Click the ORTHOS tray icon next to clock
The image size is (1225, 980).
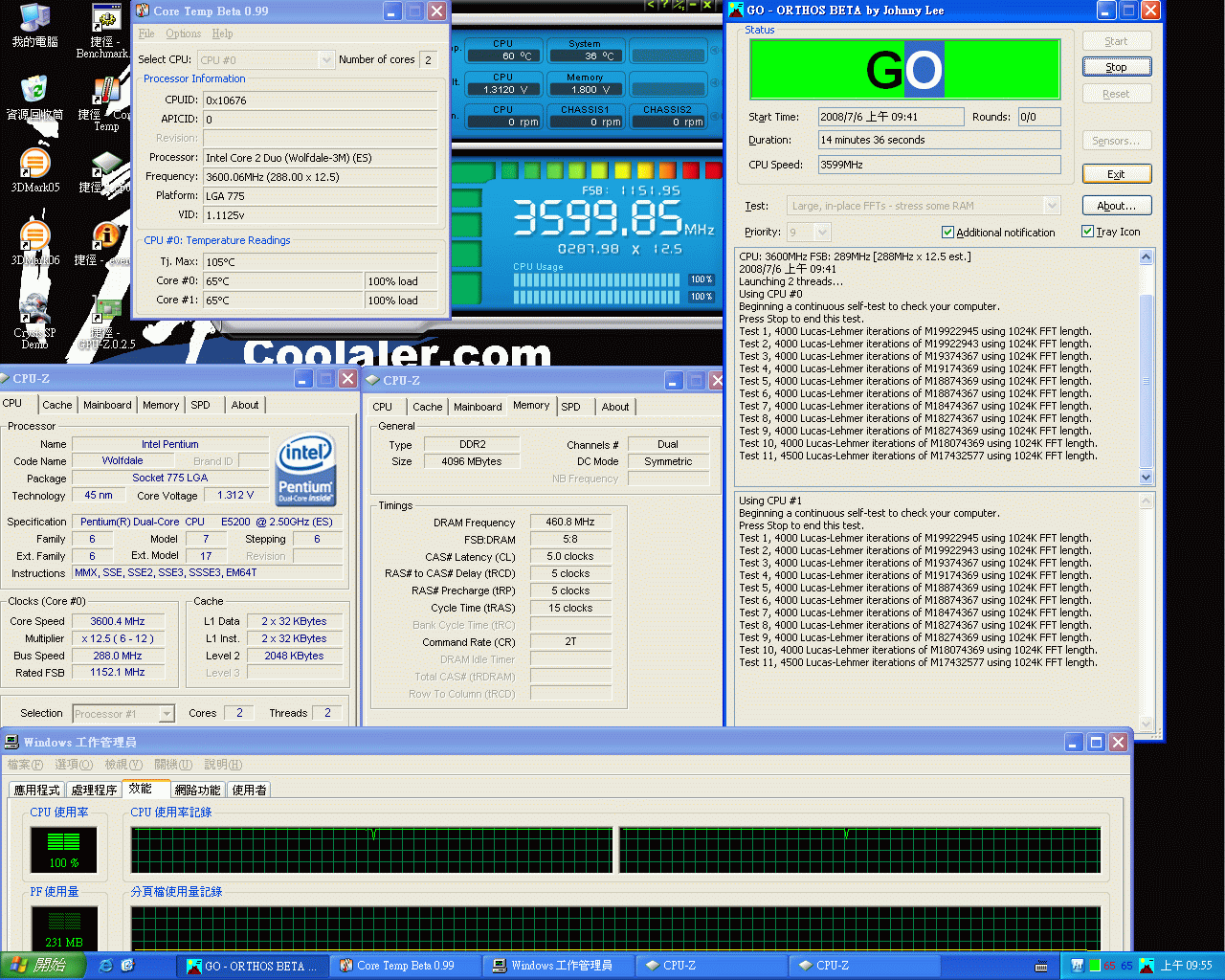pyautogui.click(x=1146, y=966)
